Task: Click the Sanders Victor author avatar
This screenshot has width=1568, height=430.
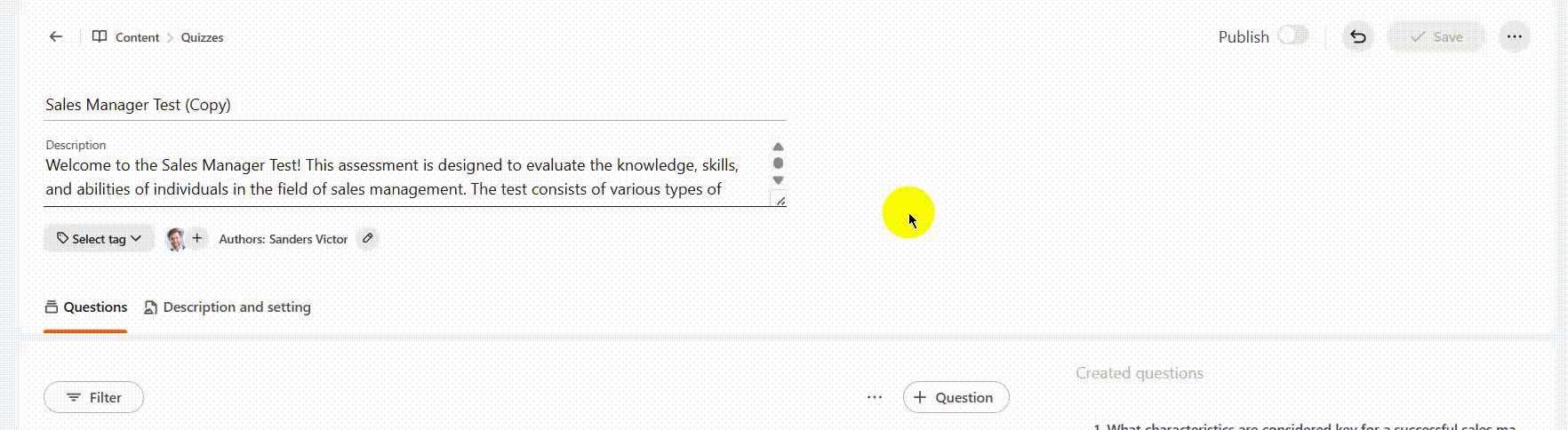Action: coord(176,239)
